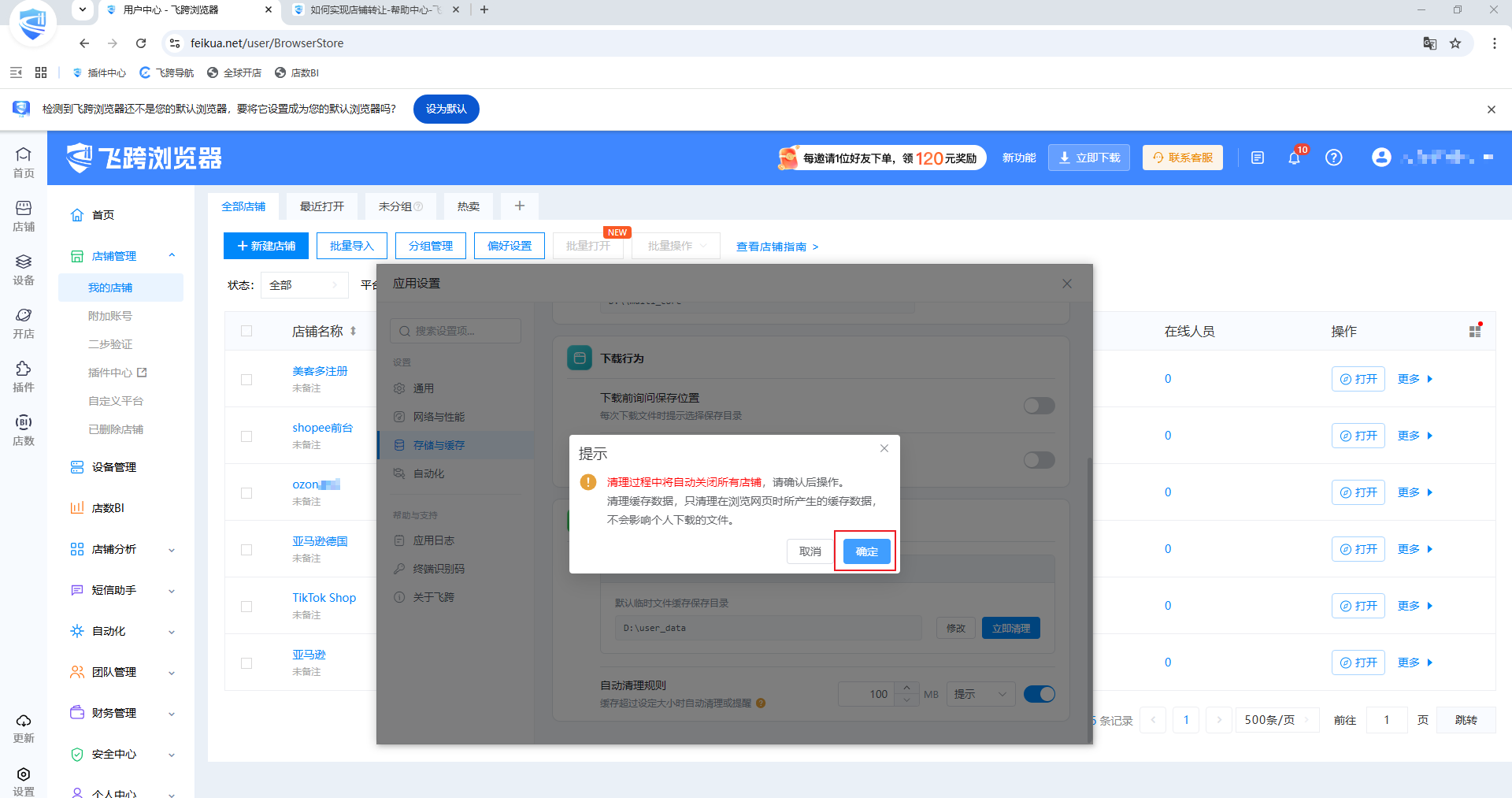
Task: Check the 美客多注册 row checkbox
Action: tap(246, 380)
